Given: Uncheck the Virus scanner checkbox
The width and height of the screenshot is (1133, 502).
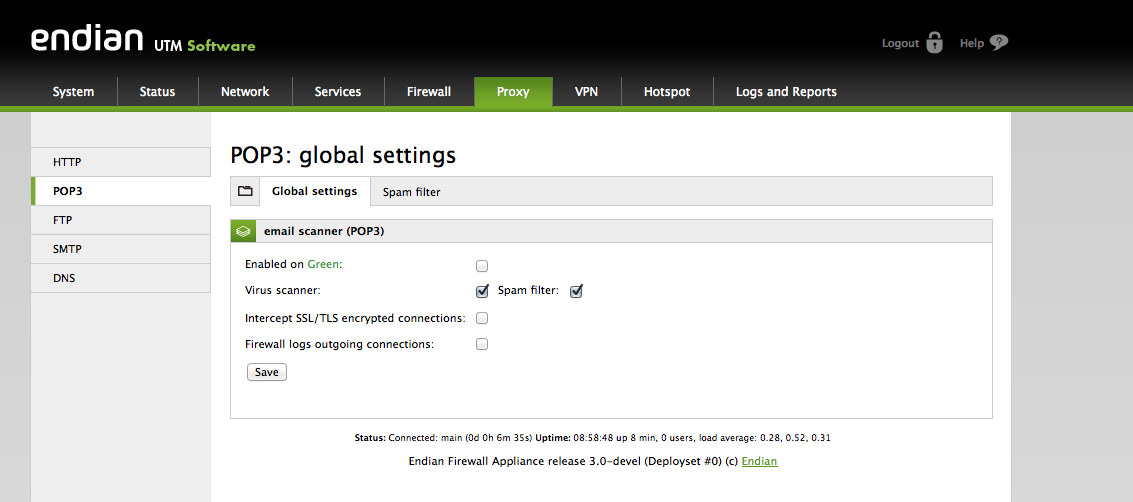Looking at the screenshot, I should (482, 292).
